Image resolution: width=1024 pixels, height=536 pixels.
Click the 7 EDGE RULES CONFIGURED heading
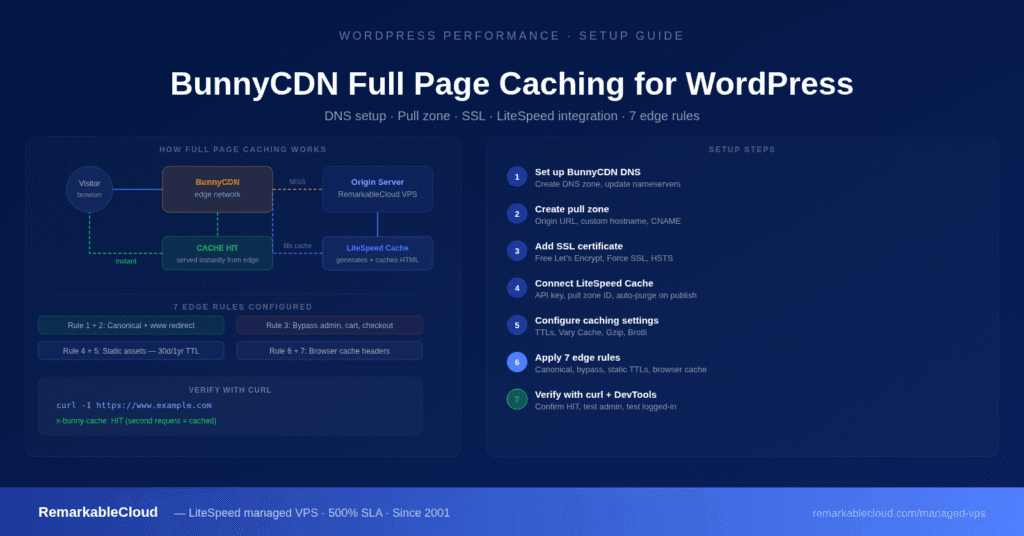tap(243, 307)
